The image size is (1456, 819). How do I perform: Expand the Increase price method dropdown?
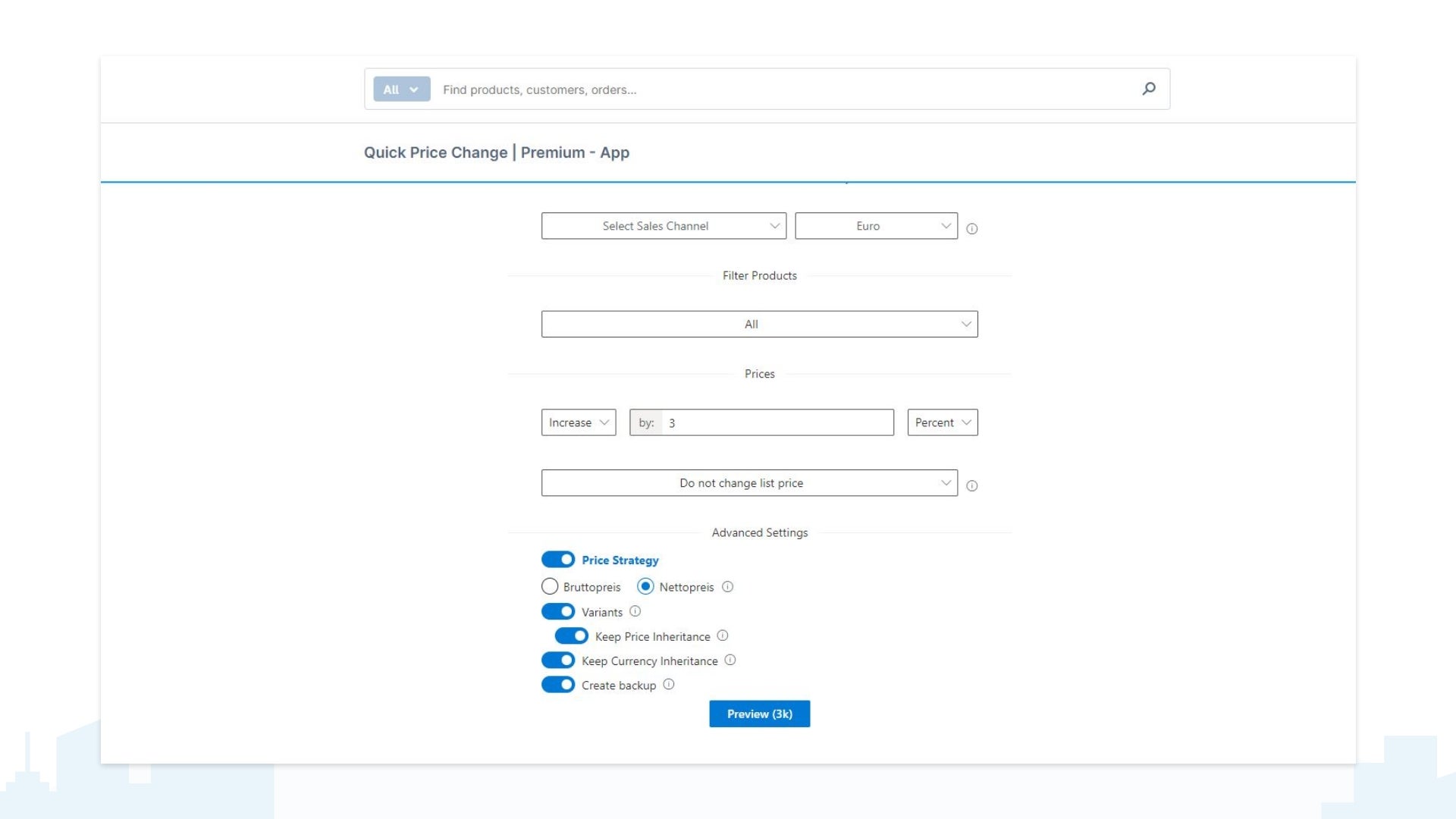[x=578, y=421]
